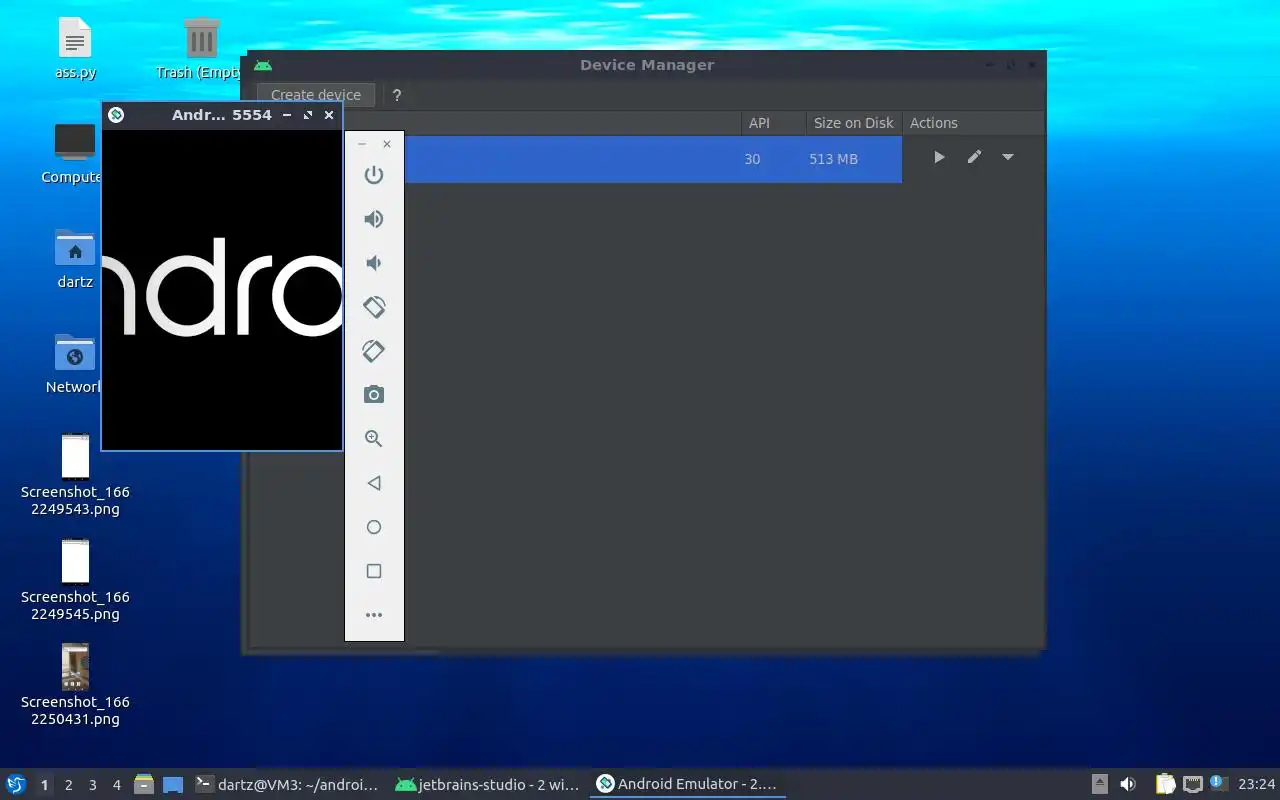Open the application menu bird icon

click(15, 784)
